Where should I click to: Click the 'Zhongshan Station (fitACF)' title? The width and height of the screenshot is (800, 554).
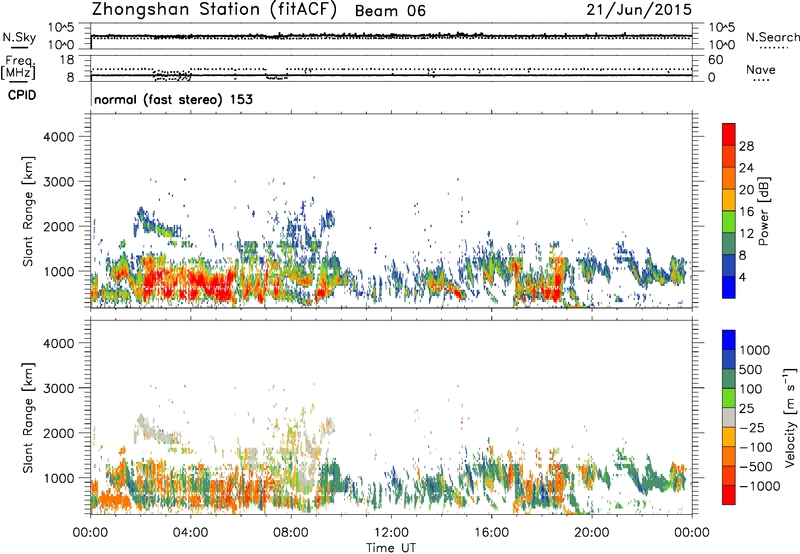click(214, 10)
